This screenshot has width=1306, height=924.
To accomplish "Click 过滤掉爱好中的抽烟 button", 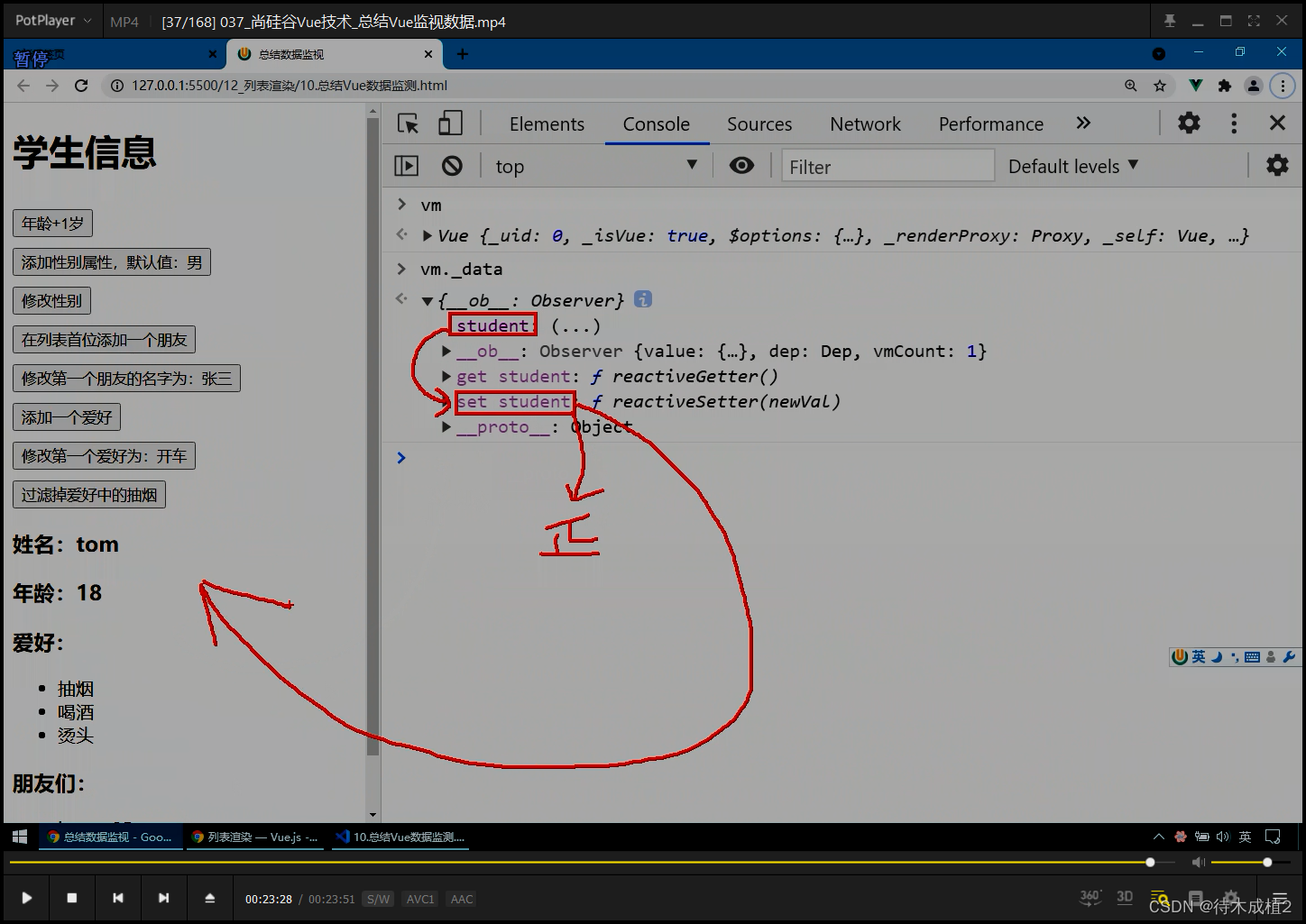I will (x=89, y=495).
